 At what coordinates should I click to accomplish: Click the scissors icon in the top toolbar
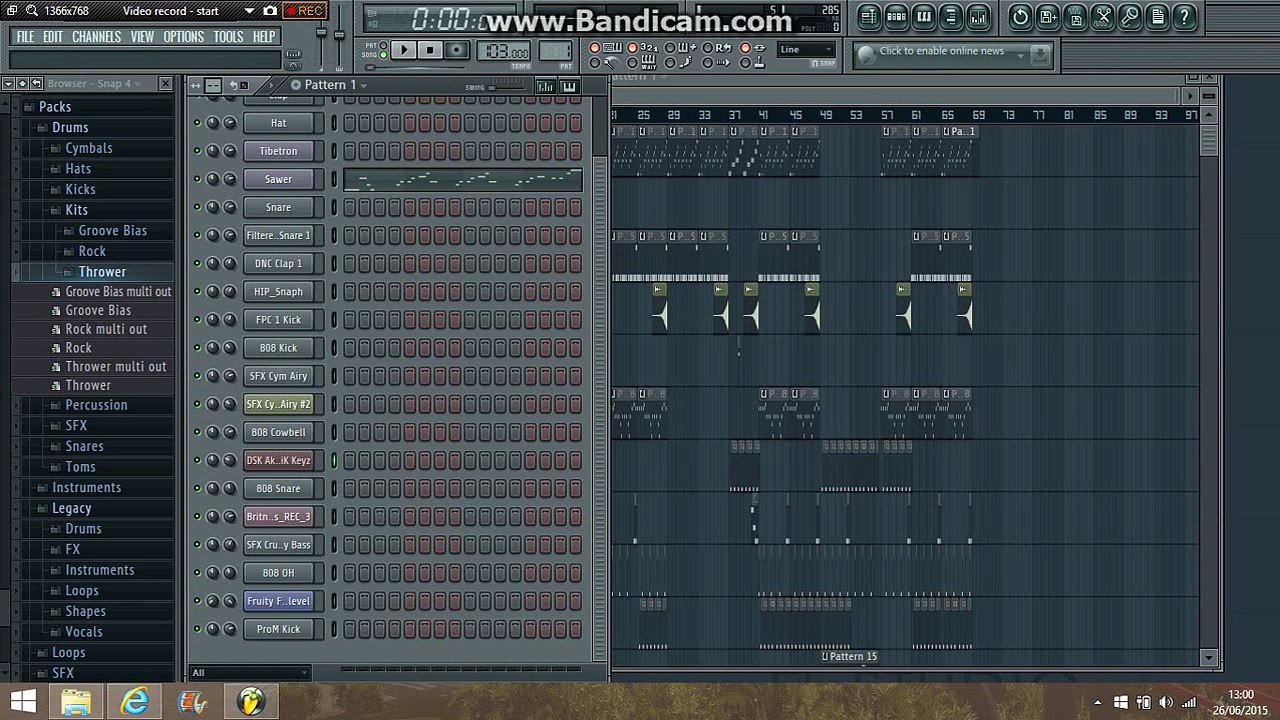(x=1103, y=16)
